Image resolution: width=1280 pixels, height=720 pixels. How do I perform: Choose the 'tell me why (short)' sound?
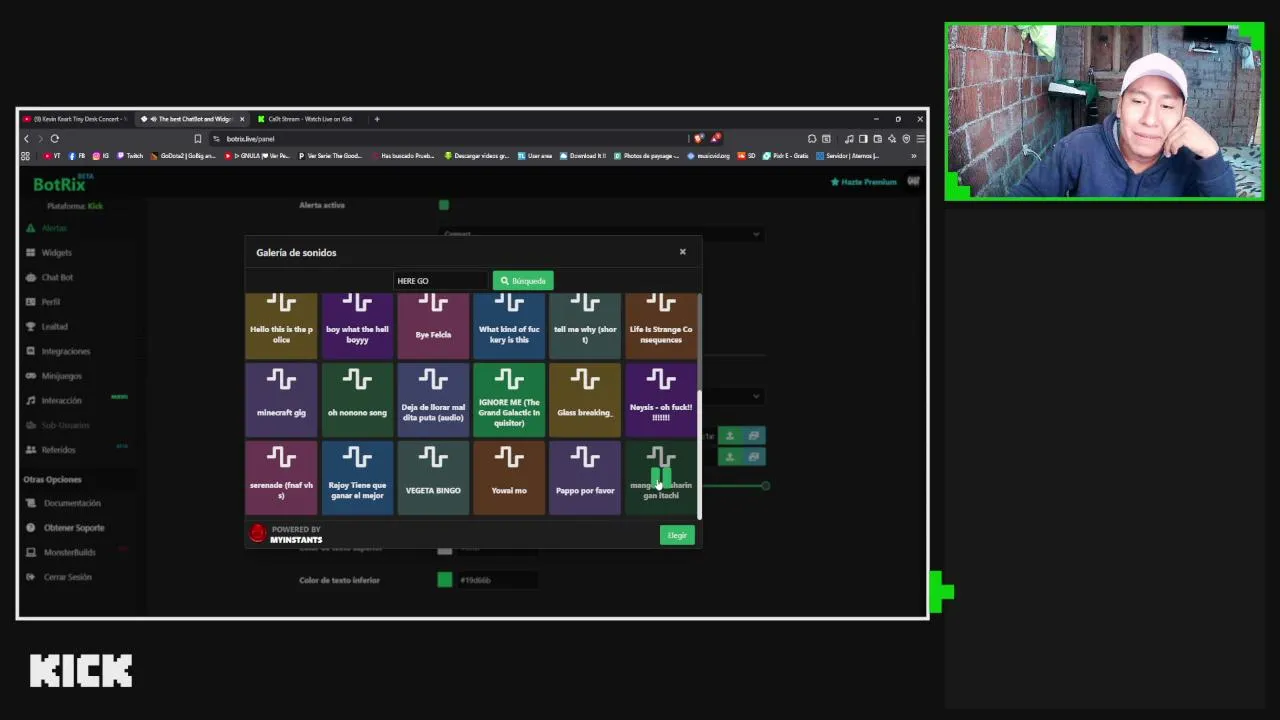(585, 326)
